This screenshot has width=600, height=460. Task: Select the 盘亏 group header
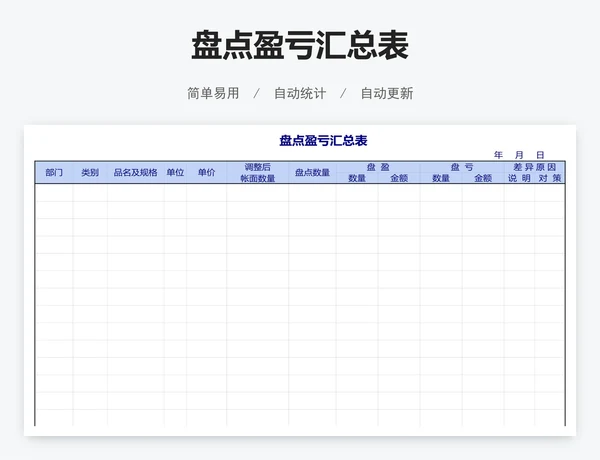(x=462, y=167)
